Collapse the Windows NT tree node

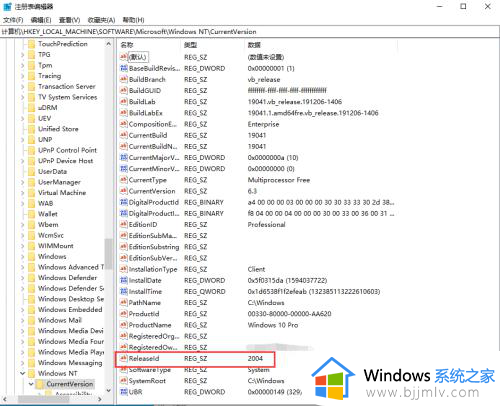click(x=23, y=373)
